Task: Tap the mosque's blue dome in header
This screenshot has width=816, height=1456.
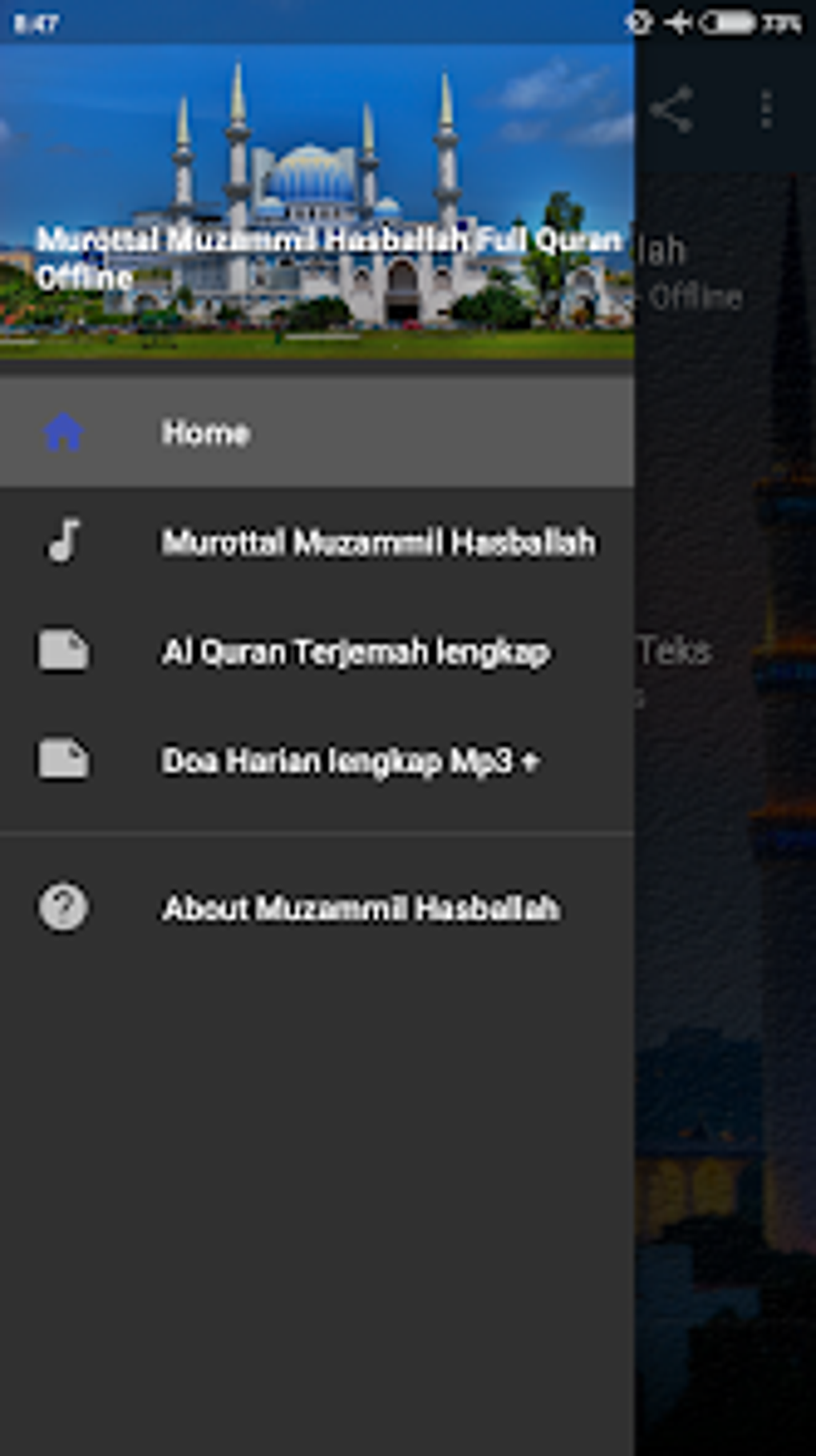Action: (310, 174)
